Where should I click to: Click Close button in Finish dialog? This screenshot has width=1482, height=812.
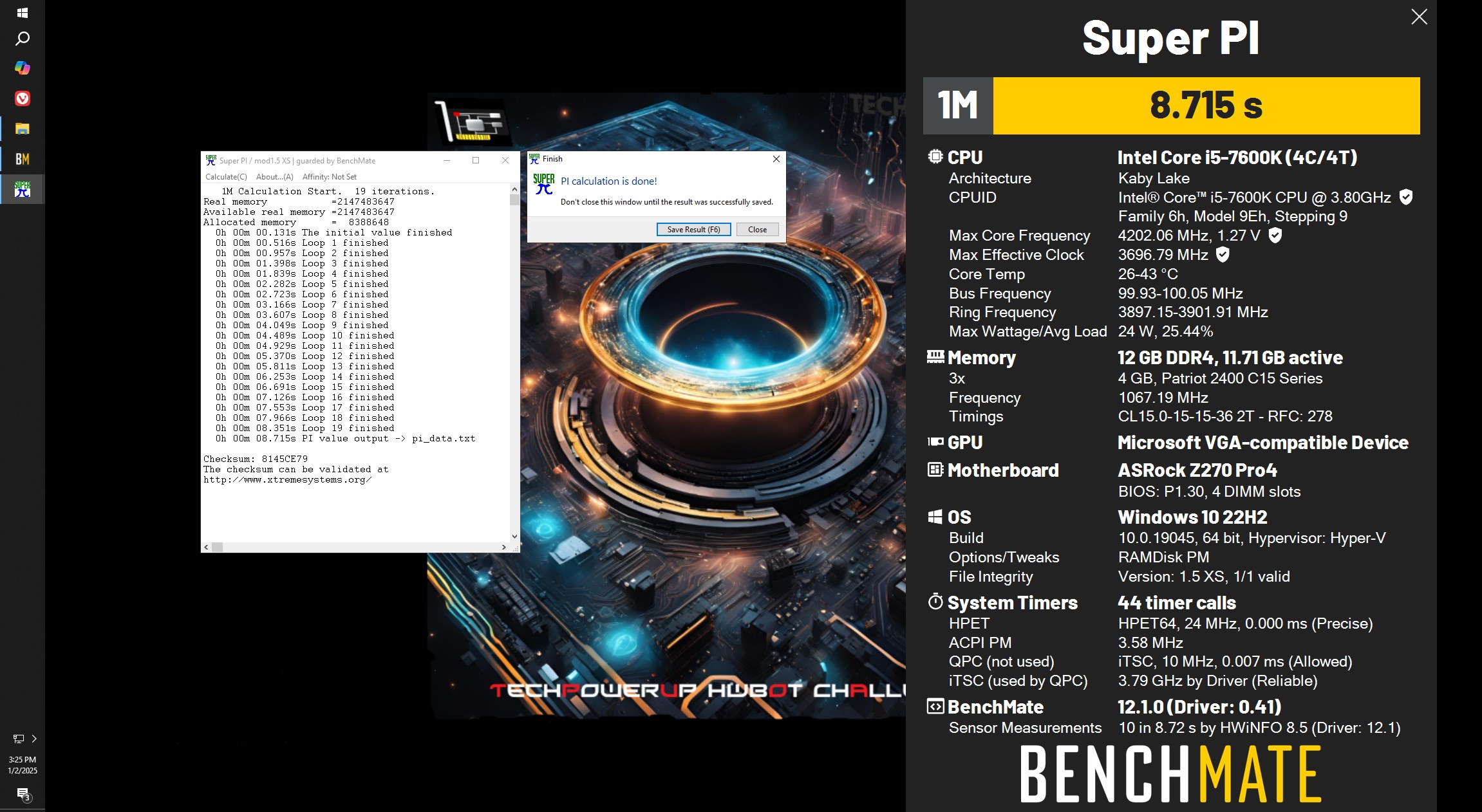tap(757, 230)
